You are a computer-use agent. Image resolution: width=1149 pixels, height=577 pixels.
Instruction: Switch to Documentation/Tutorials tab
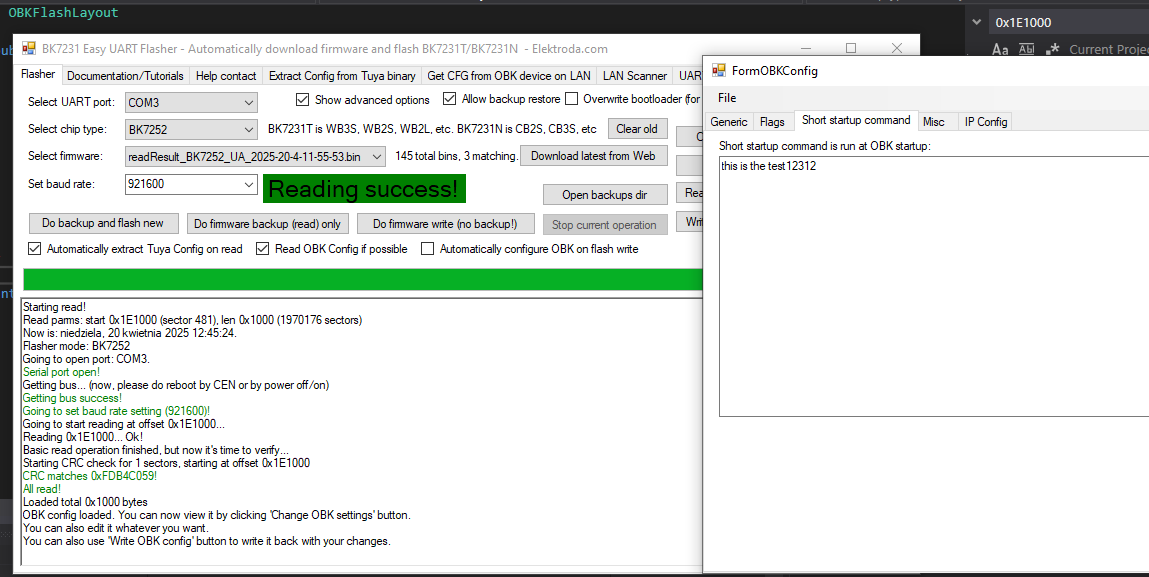[x=125, y=76]
